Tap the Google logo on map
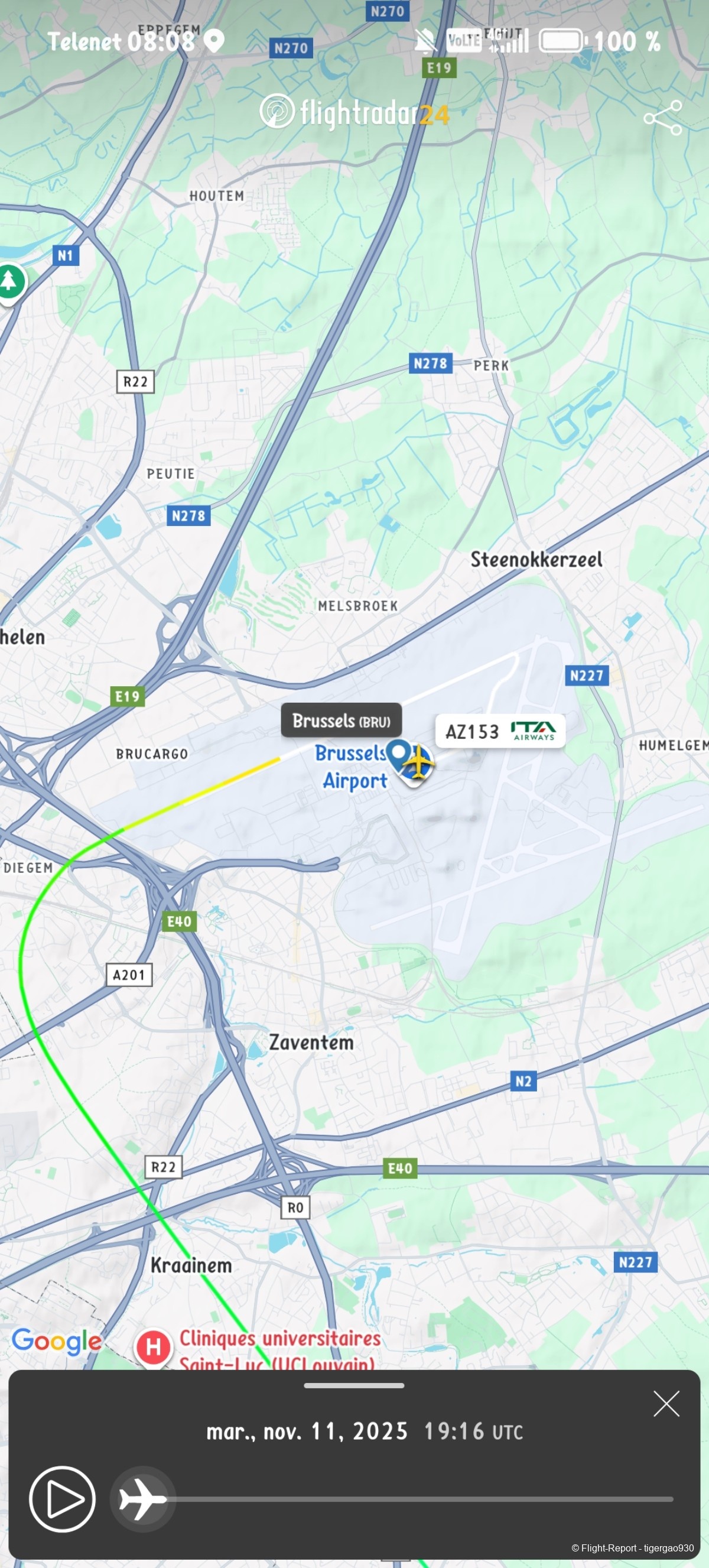 pos(57,1341)
